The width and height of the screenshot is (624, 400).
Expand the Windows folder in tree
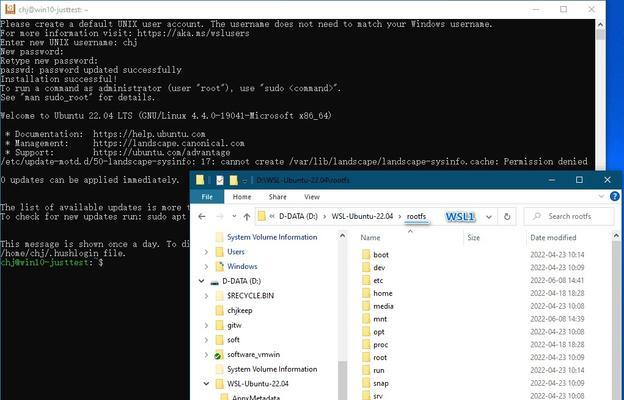coord(206,267)
